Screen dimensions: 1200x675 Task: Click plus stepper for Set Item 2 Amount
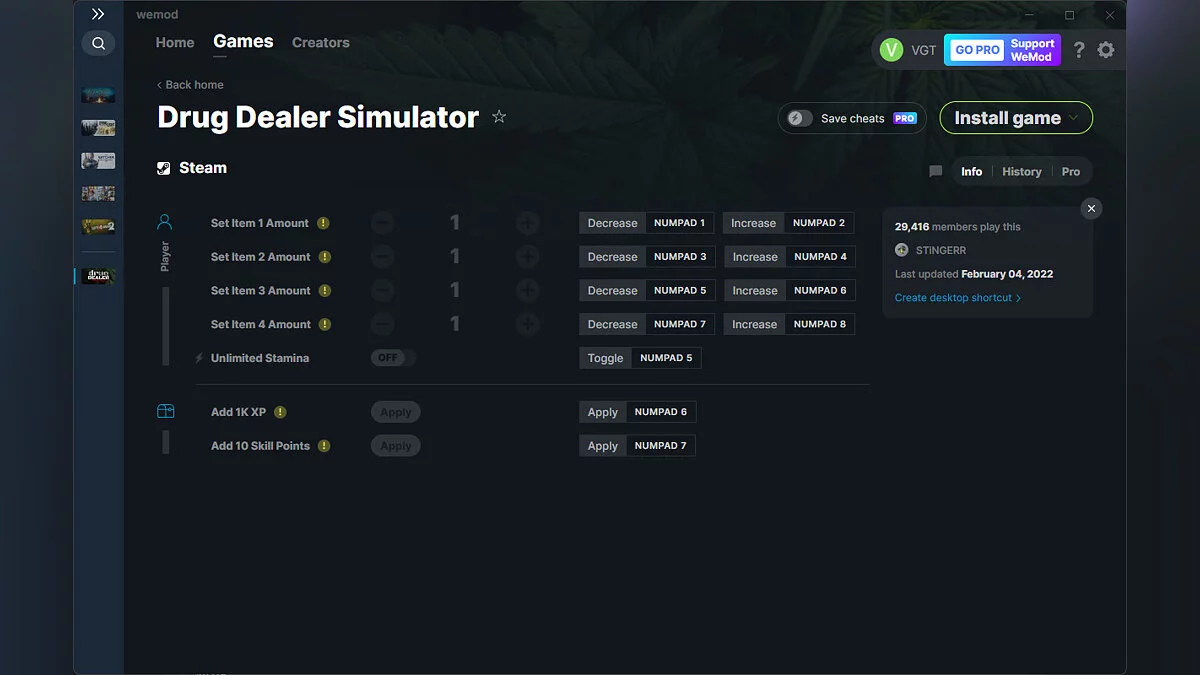click(x=528, y=257)
